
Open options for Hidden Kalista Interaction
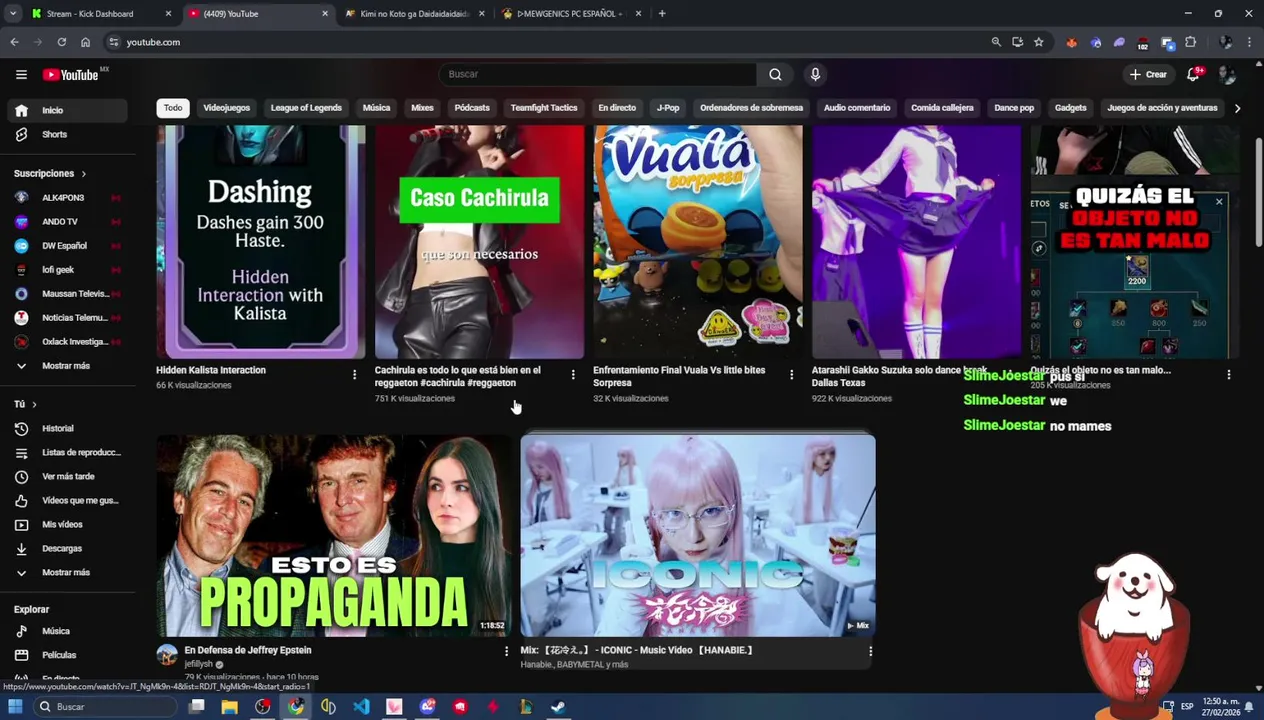click(354, 375)
